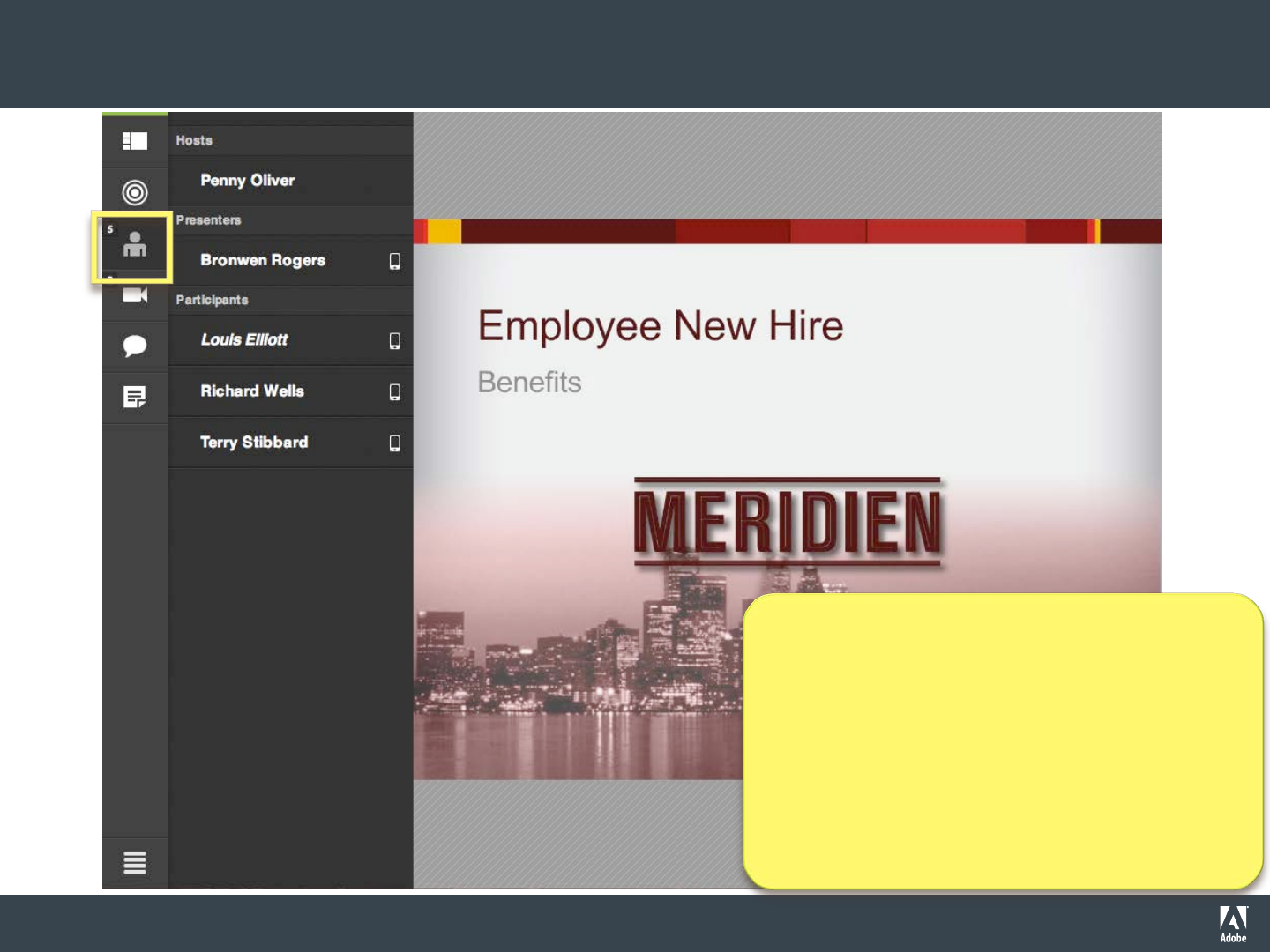The height and width of the screenshot is (952, 1270).
Task: Select participant Richard Wells
Action: 290,391
